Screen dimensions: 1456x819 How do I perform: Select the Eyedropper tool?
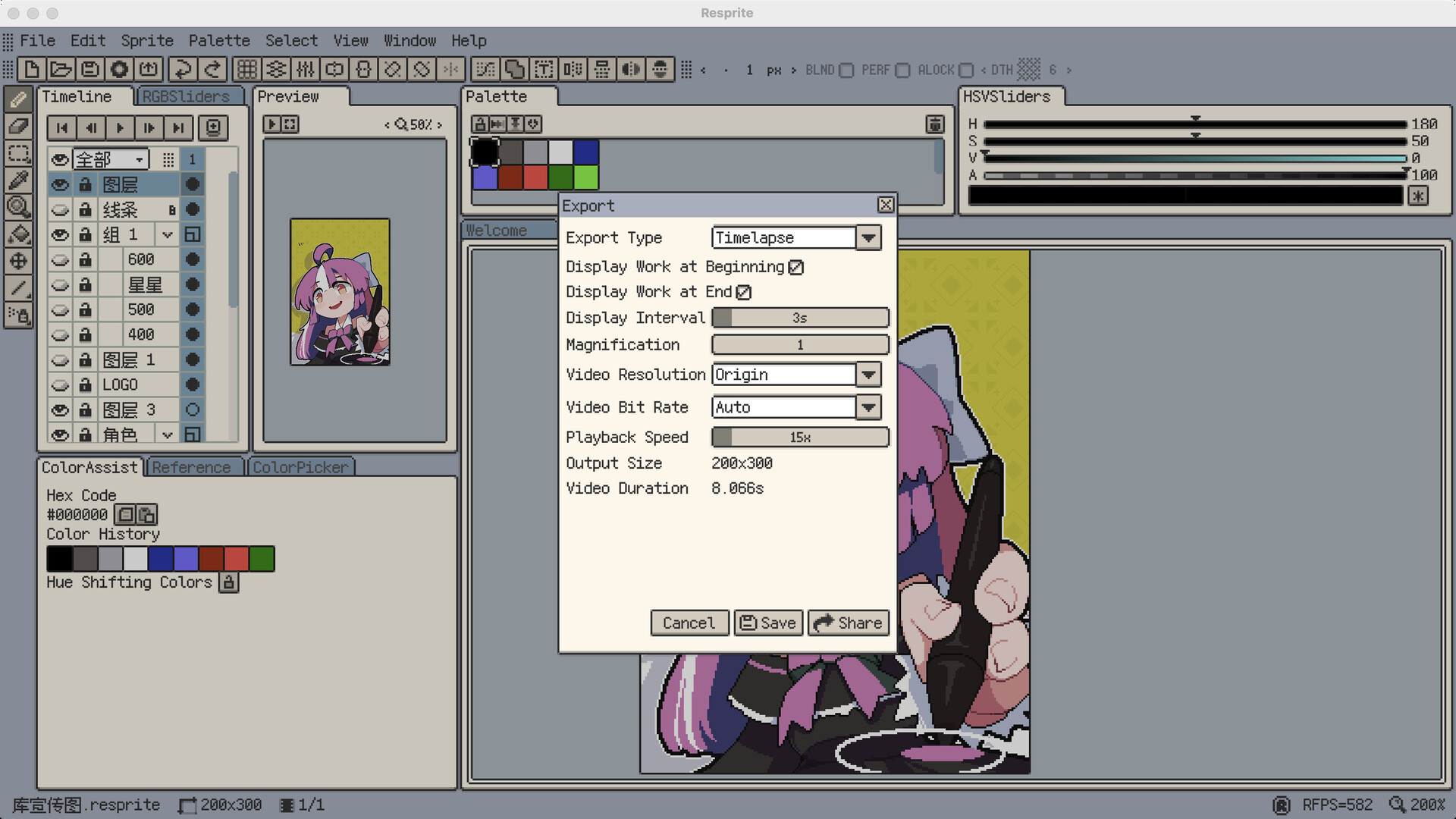pyautogui.click(x=18, y=180)
